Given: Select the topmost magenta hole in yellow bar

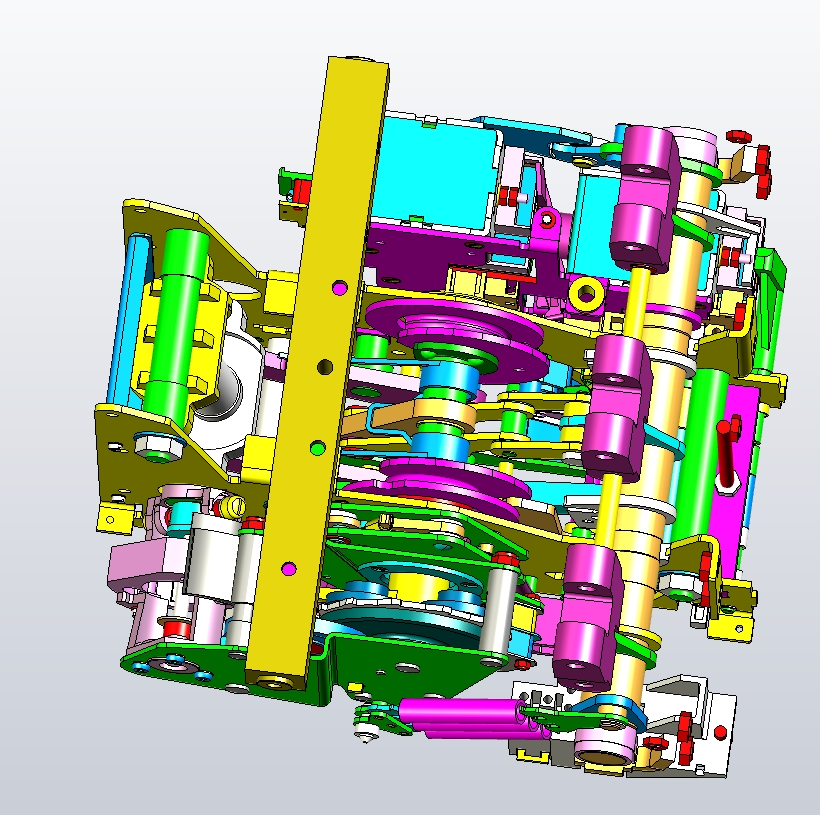Looking at the screenshot, I should tap(340, 287).
